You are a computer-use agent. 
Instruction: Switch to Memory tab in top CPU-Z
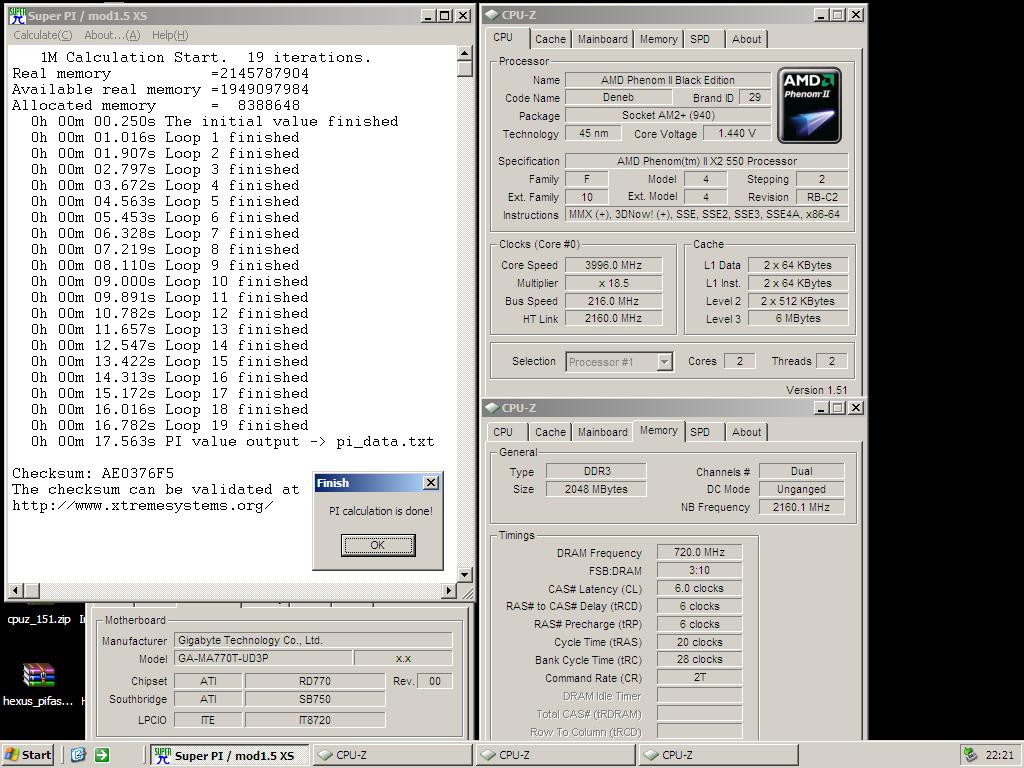pyautogui.click(x=658, y=39)
